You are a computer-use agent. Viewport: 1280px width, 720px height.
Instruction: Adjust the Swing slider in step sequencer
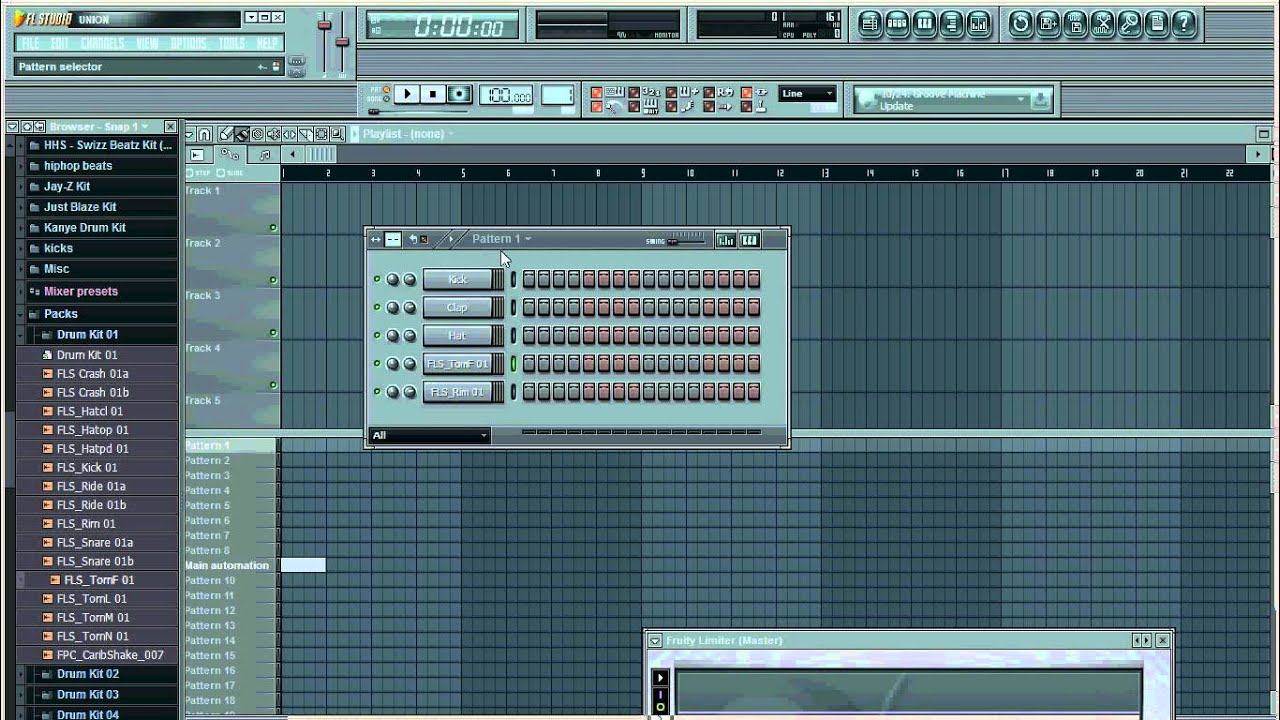(x=686, y=240)
